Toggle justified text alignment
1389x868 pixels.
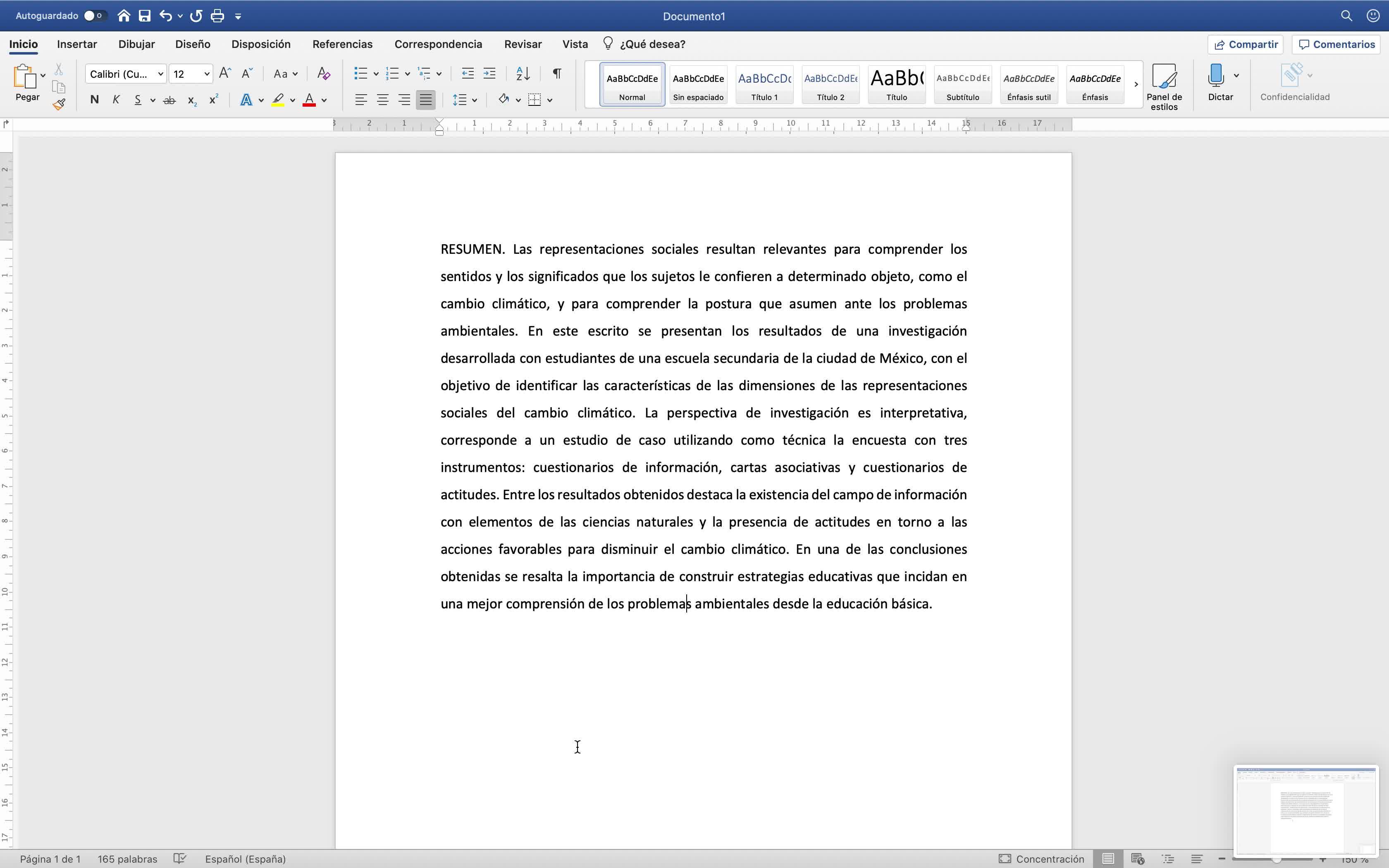pyautogui.click(x=425, y=100)
